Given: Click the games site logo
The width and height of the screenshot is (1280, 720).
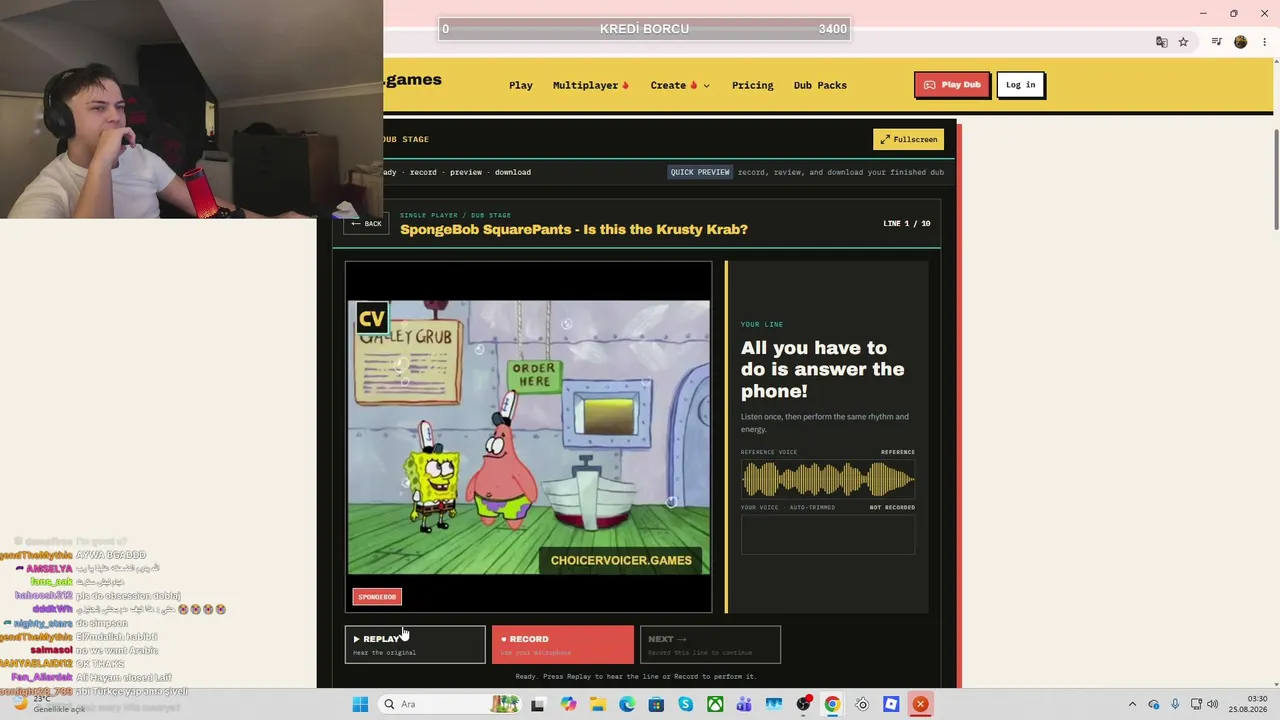Looking at the screenshot, I should click(x=412, y=80).
